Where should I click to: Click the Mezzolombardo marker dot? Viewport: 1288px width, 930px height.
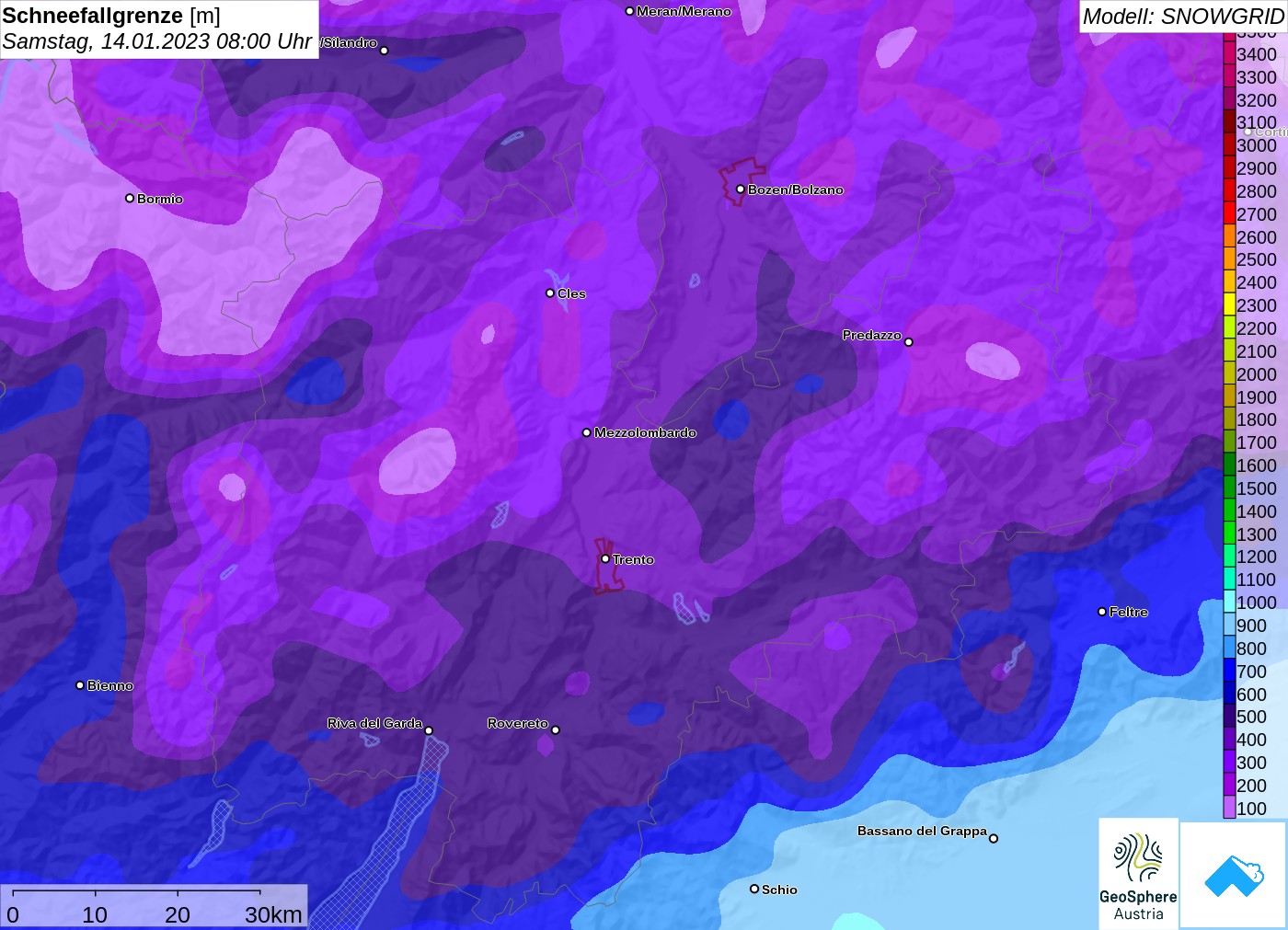[587, 431]
